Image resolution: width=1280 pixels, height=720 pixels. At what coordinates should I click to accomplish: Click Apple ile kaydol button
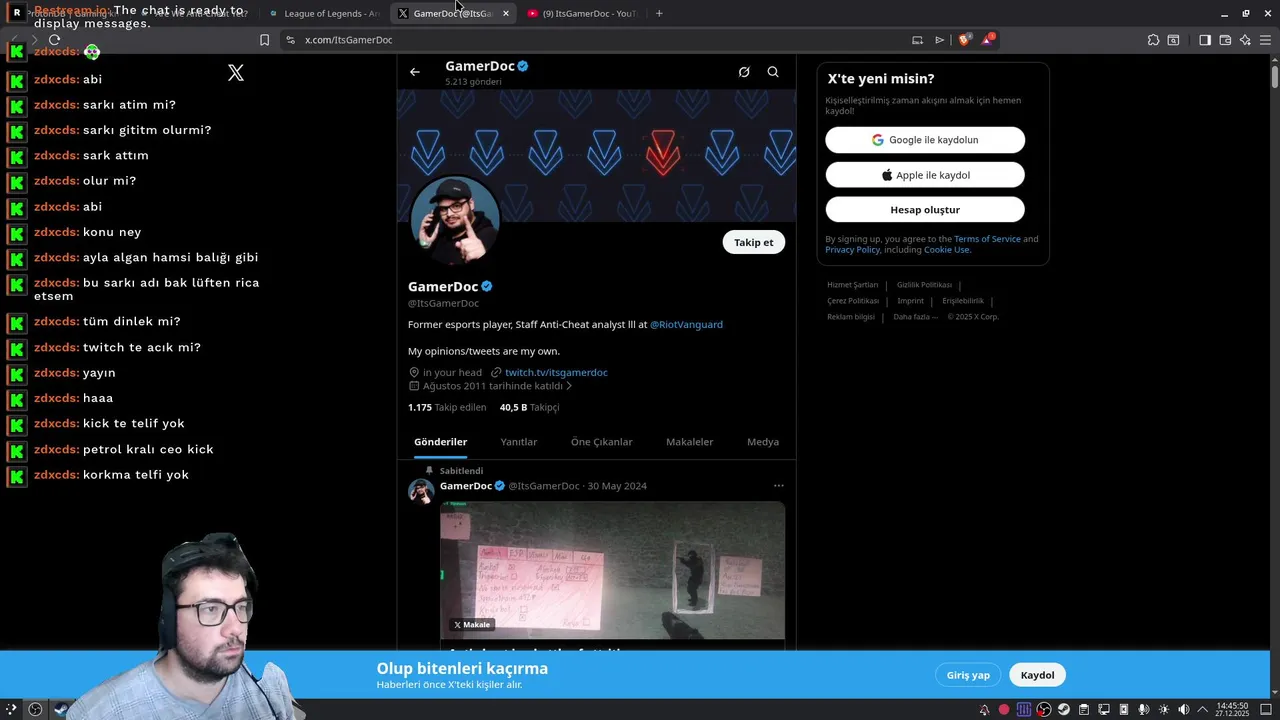click(925, 175)
